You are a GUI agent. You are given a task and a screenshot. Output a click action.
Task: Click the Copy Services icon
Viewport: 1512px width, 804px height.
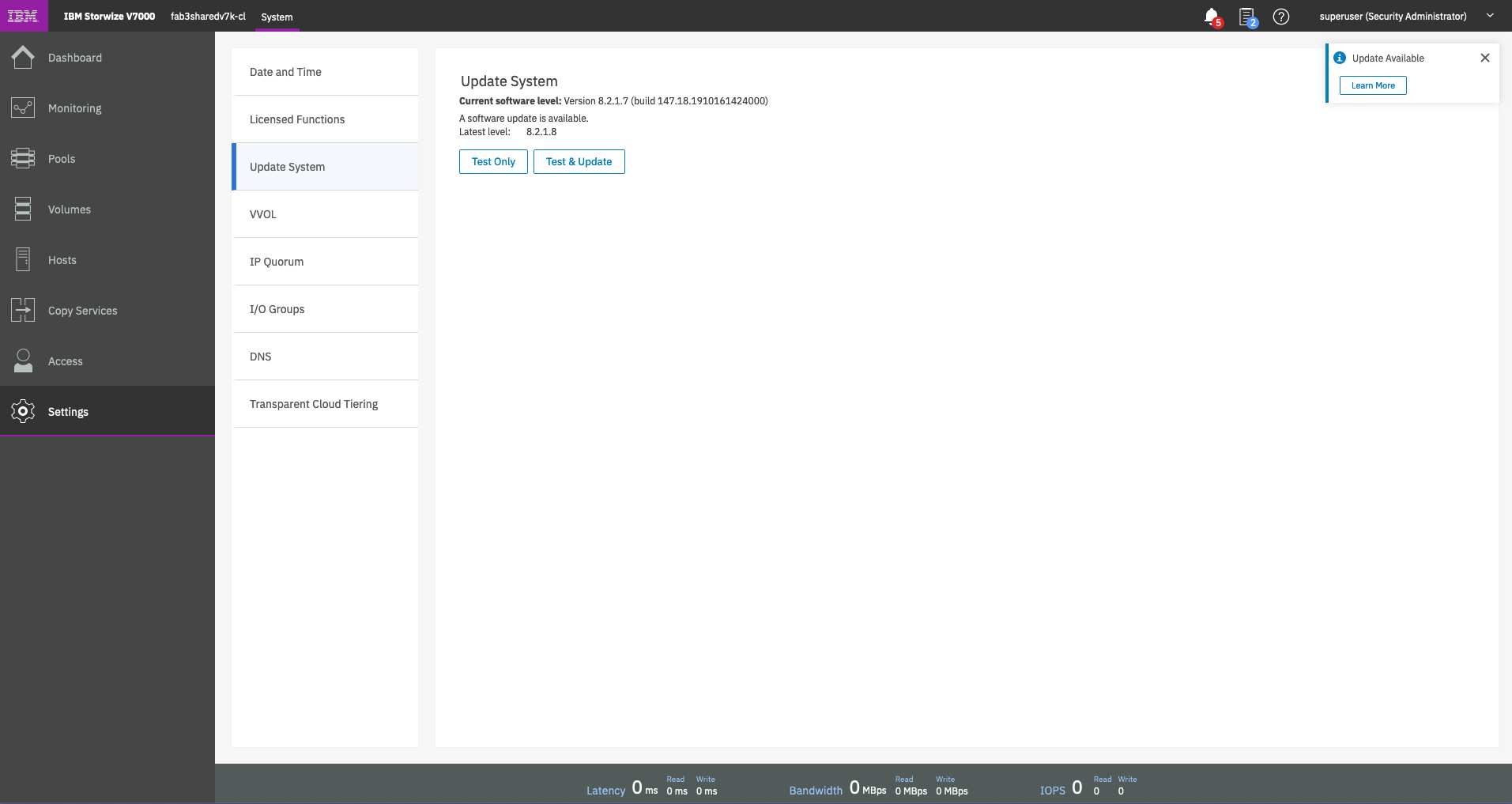(x=23, y=311)
